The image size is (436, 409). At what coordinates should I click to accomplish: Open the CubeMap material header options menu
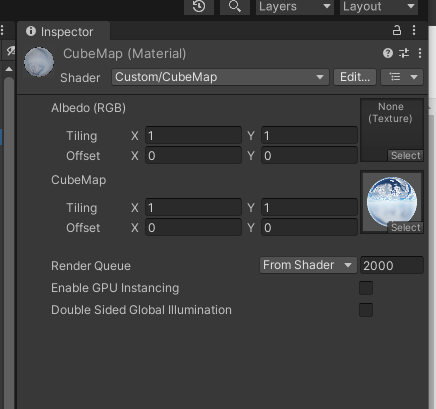click(x=420, y=53)
